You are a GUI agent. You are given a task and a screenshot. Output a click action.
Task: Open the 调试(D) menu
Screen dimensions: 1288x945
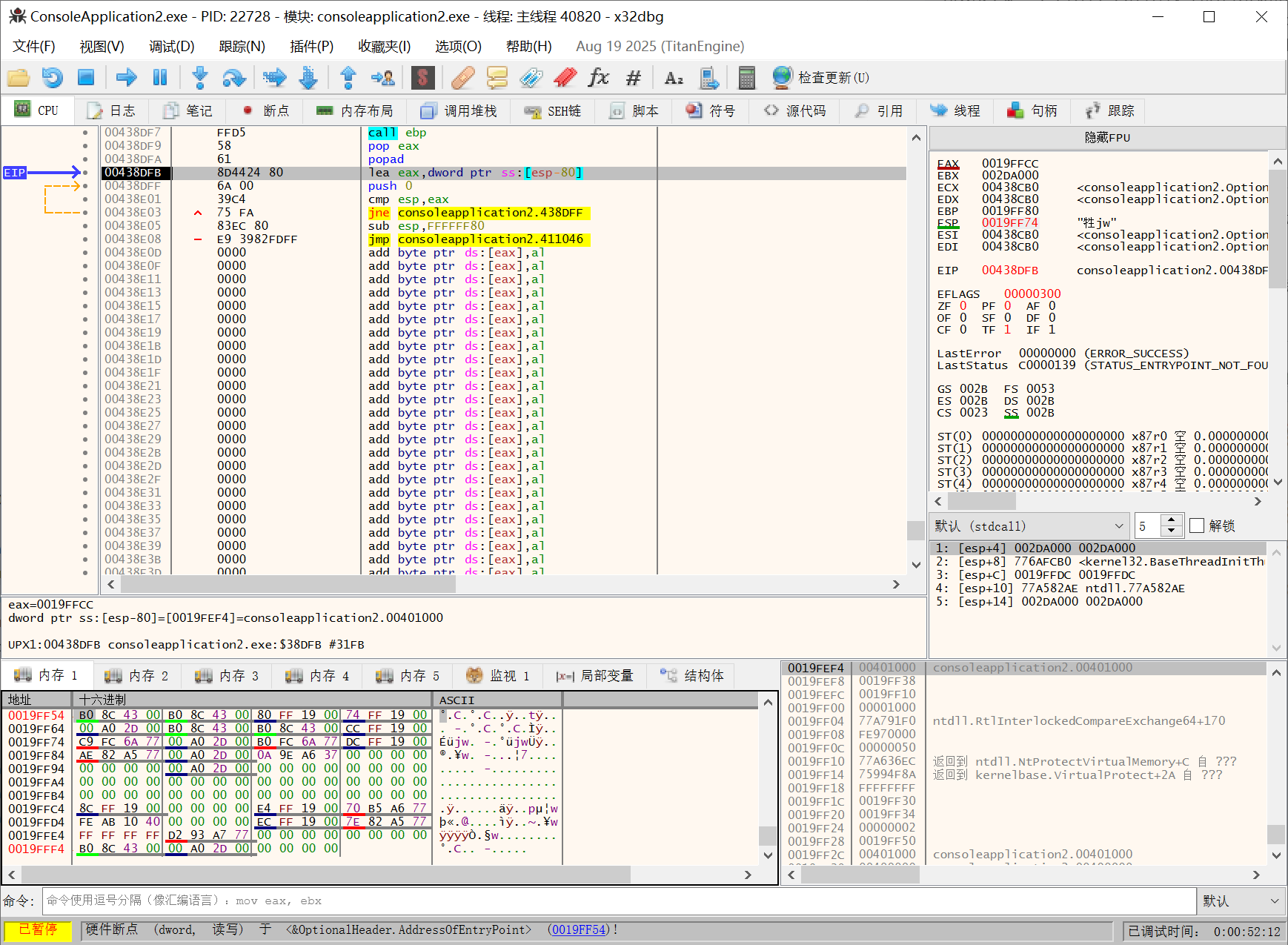(171, 46)
